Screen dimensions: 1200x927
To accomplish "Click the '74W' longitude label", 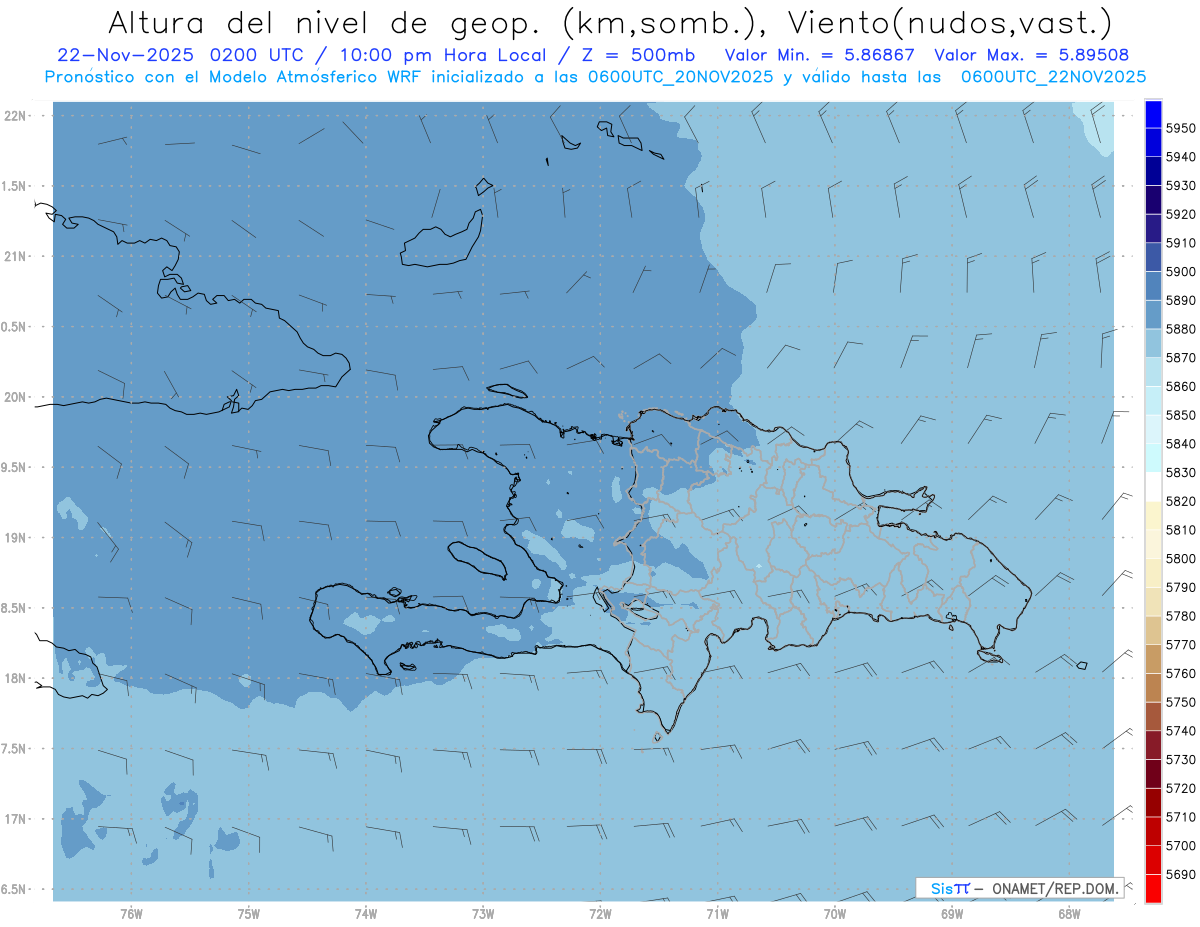I will [366, 913].
